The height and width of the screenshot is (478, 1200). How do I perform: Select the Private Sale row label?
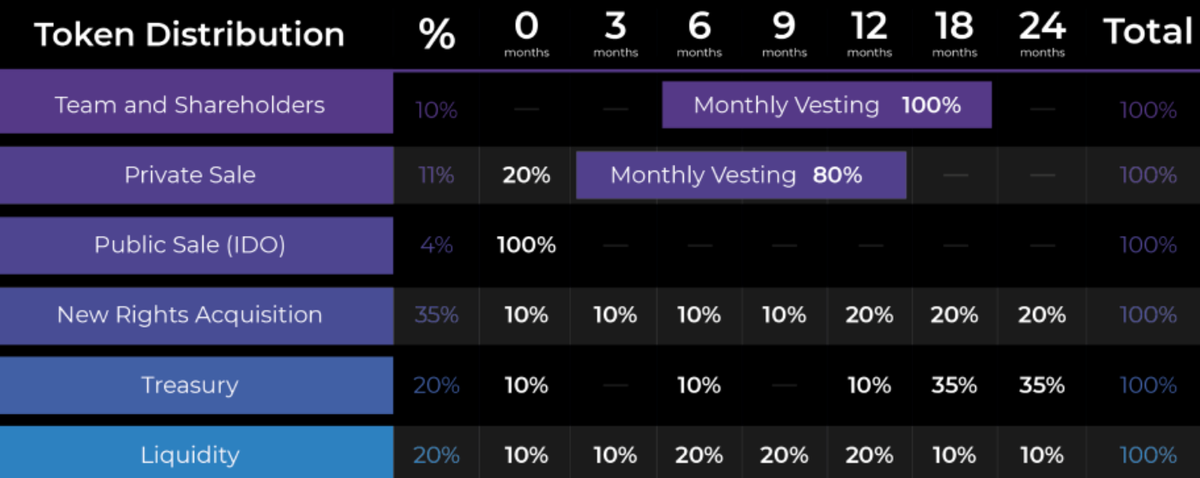[190, 175]
